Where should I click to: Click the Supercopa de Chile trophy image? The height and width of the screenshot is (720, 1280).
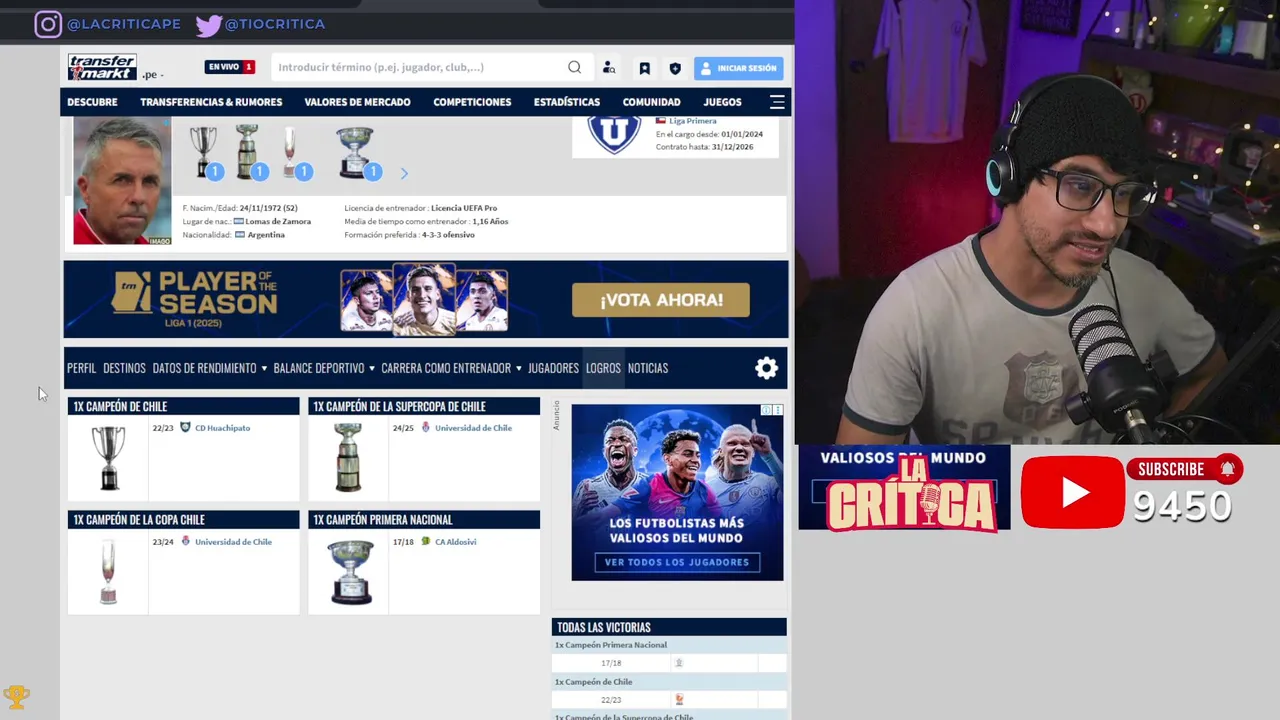[348, 457]
